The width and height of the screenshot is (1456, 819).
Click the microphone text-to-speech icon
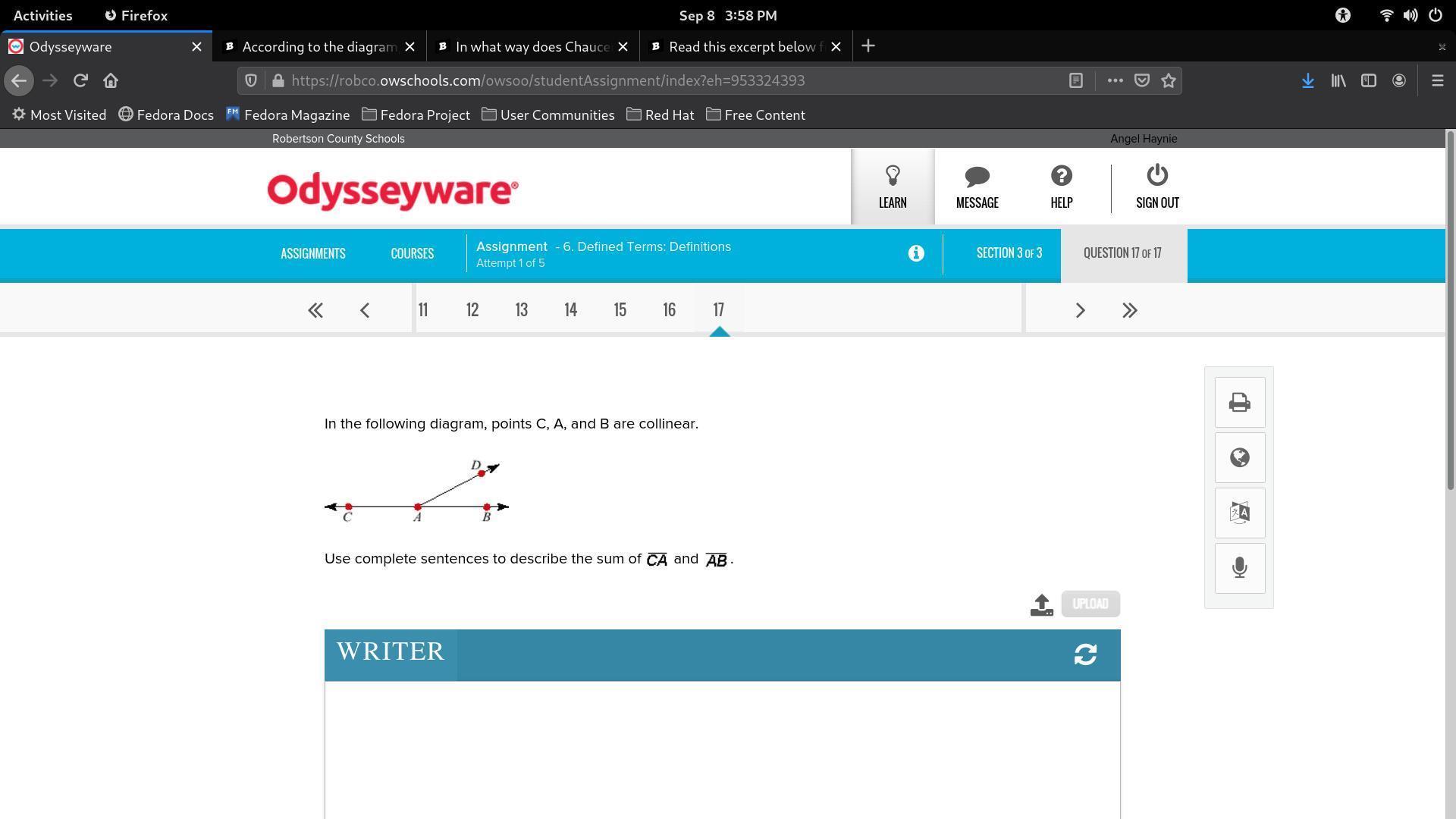[1239, 568]
